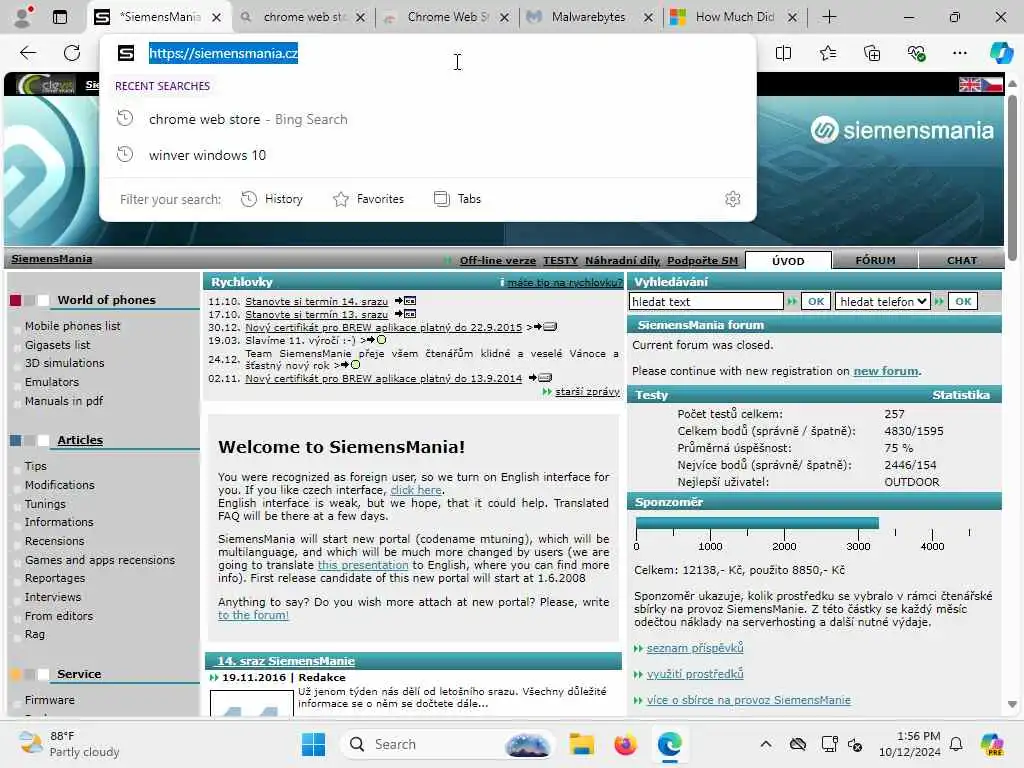
Task: Click the English/Czech flag language icon
Action: tap(980, 84)
